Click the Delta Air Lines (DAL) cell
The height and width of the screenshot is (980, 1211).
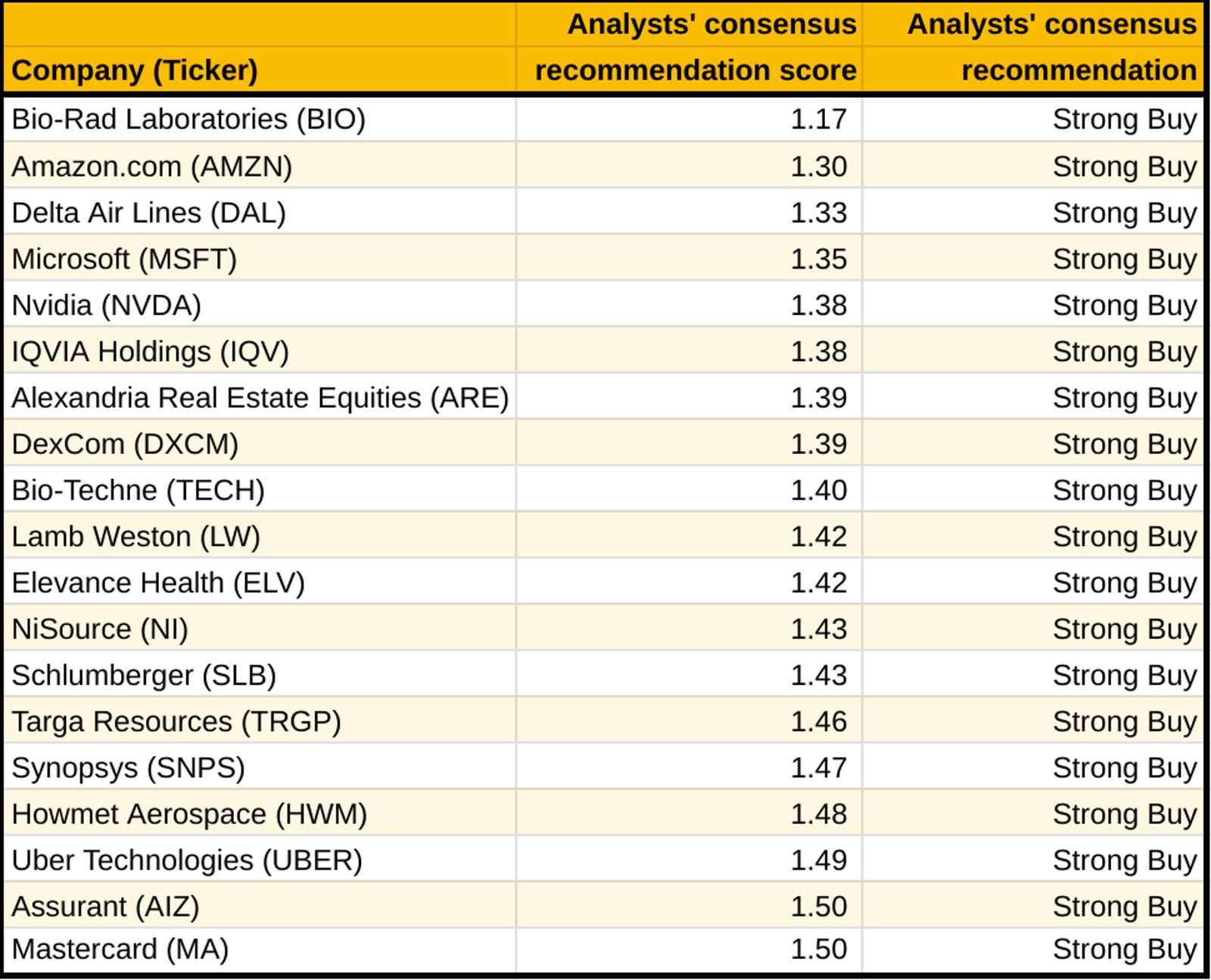pos(149,213)
